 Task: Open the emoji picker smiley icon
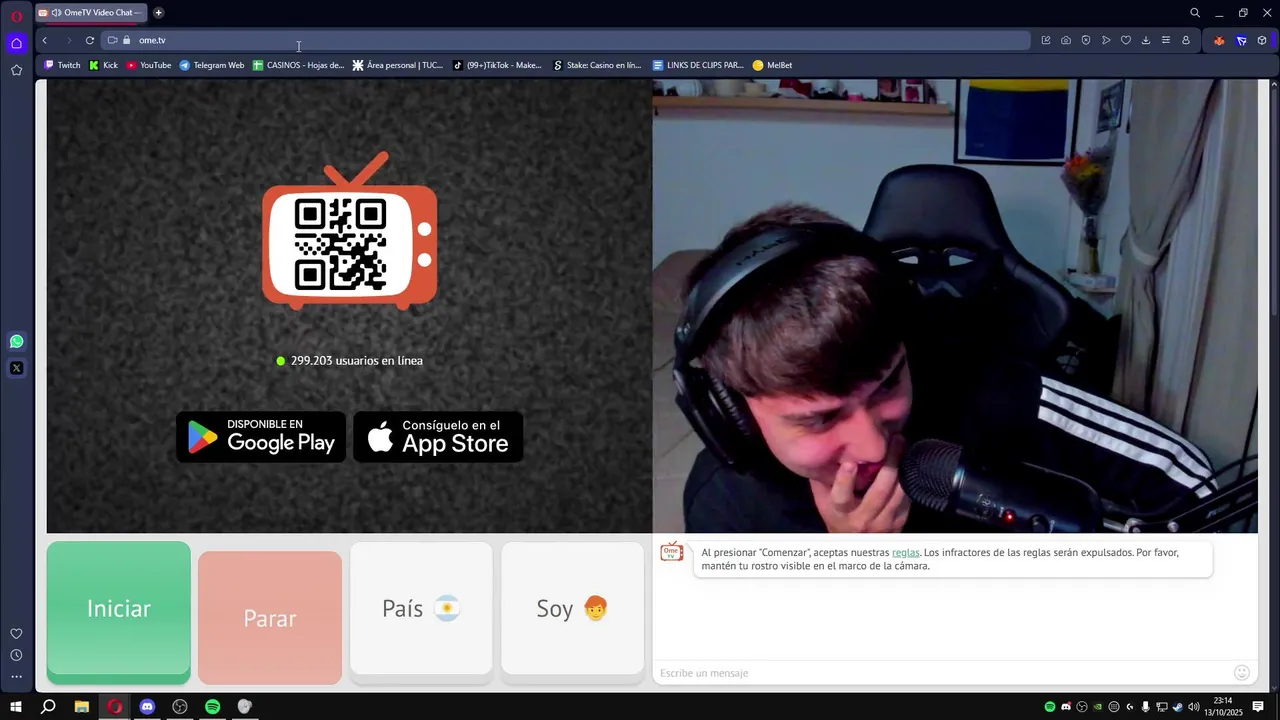[1242, 673]
